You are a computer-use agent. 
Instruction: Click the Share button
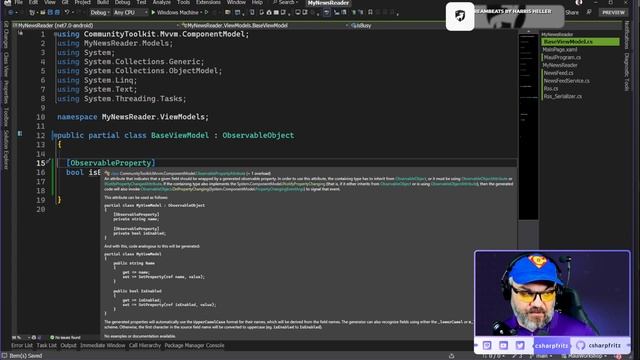pyautogui.click(x=572, y=13)
